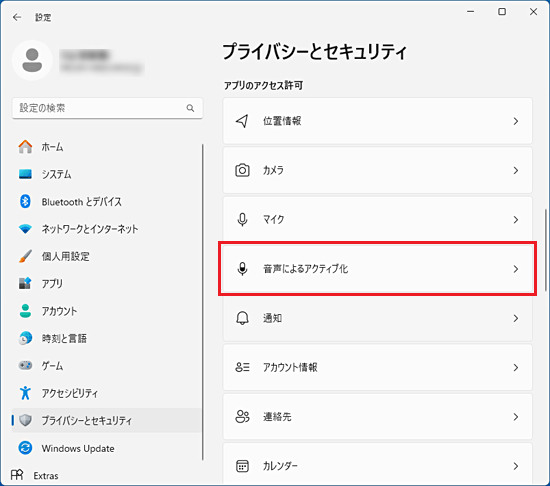Click the アカウント情報 label
This screenshot has height=486, width=550.
(290, 367)
